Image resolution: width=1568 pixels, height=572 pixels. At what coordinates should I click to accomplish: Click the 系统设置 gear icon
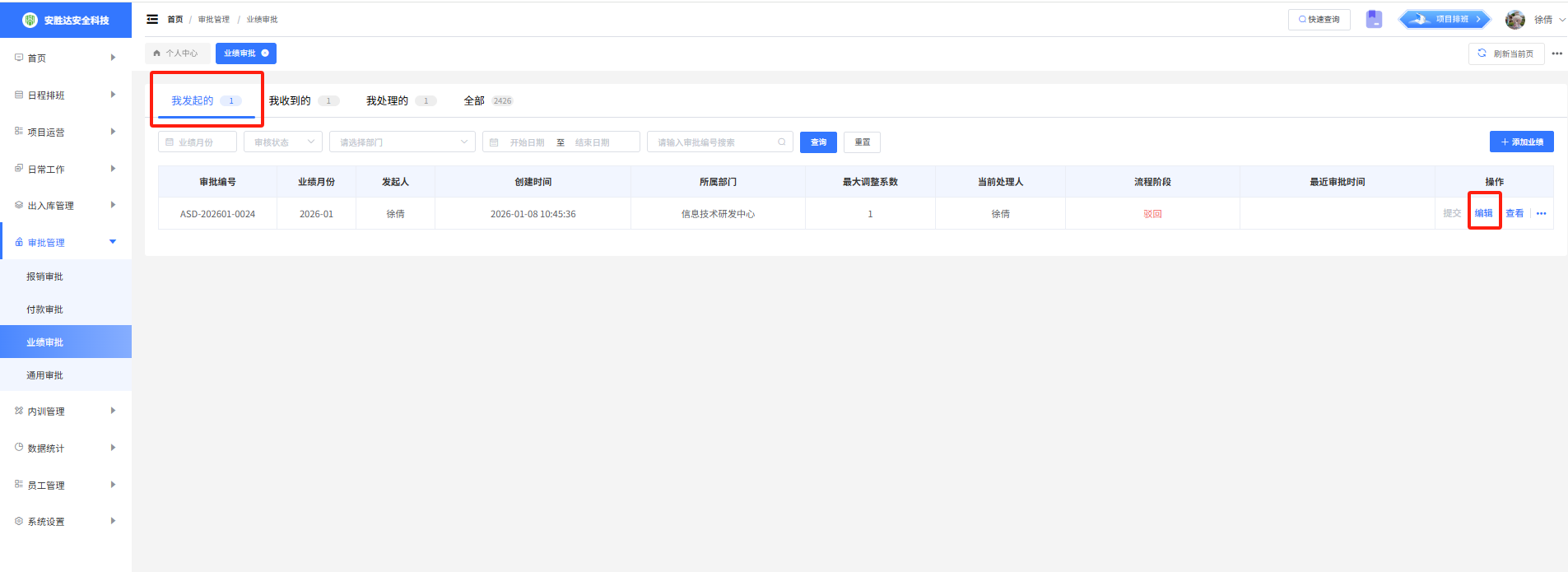point(19,521)
